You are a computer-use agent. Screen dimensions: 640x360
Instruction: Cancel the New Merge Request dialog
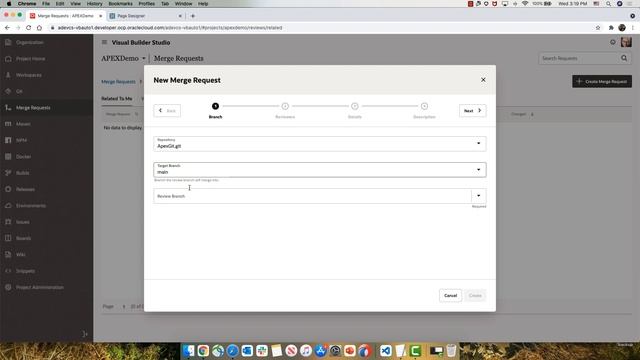tap(450, 296)
